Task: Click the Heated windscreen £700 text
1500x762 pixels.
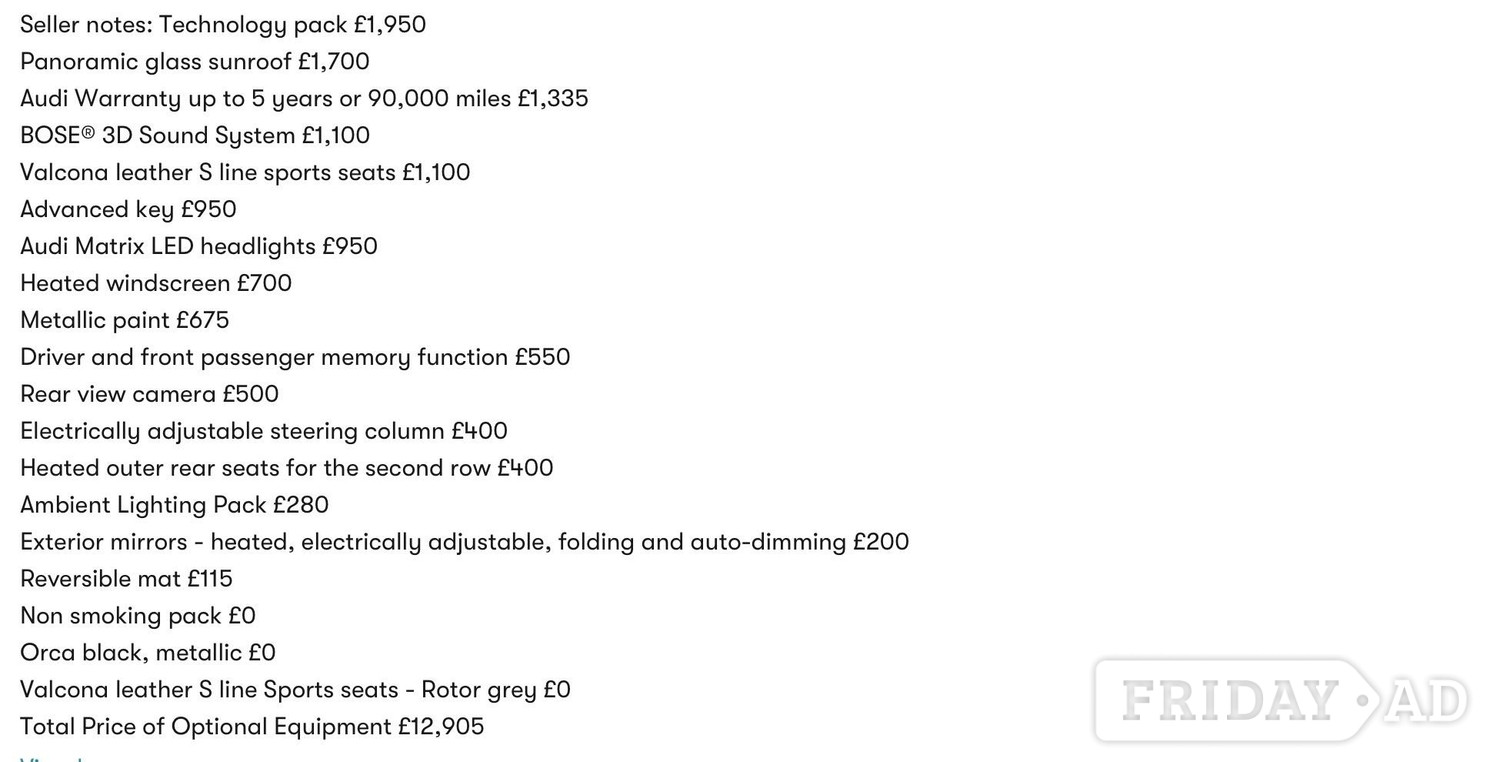Action: click(x=156, y=284)
